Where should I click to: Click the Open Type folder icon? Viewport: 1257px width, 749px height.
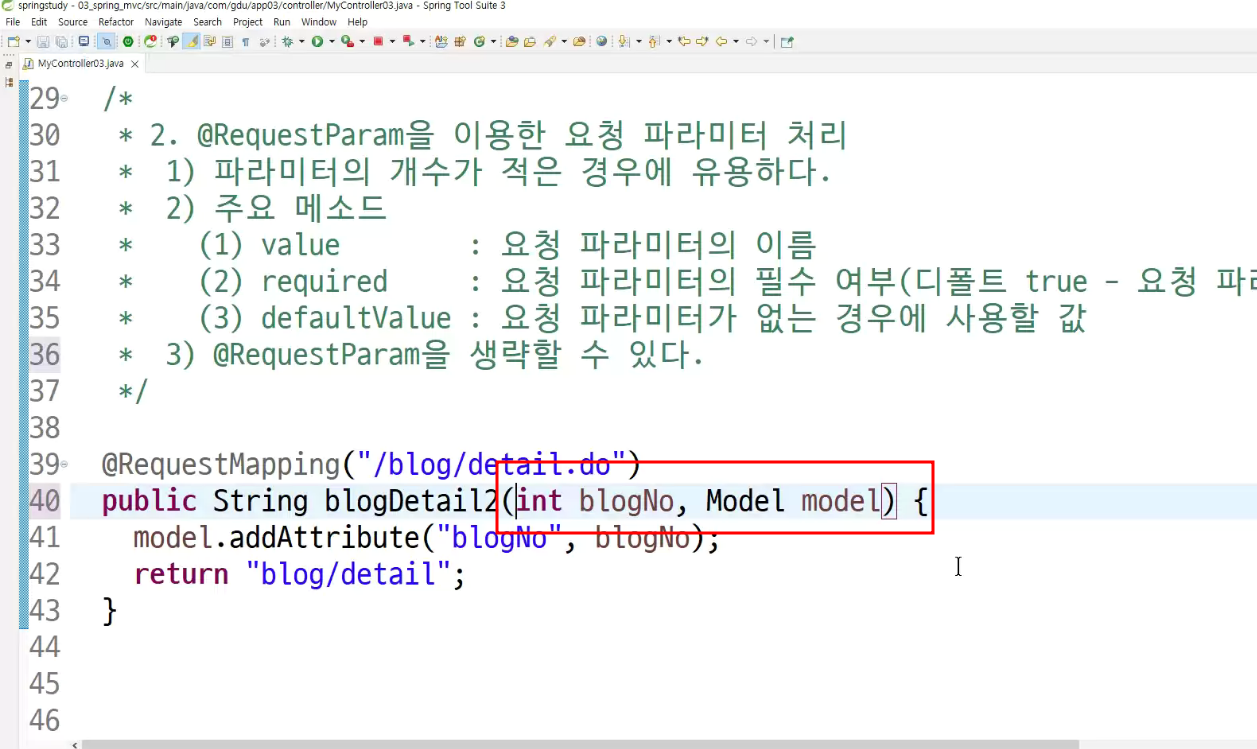click(x=512, y=42)
